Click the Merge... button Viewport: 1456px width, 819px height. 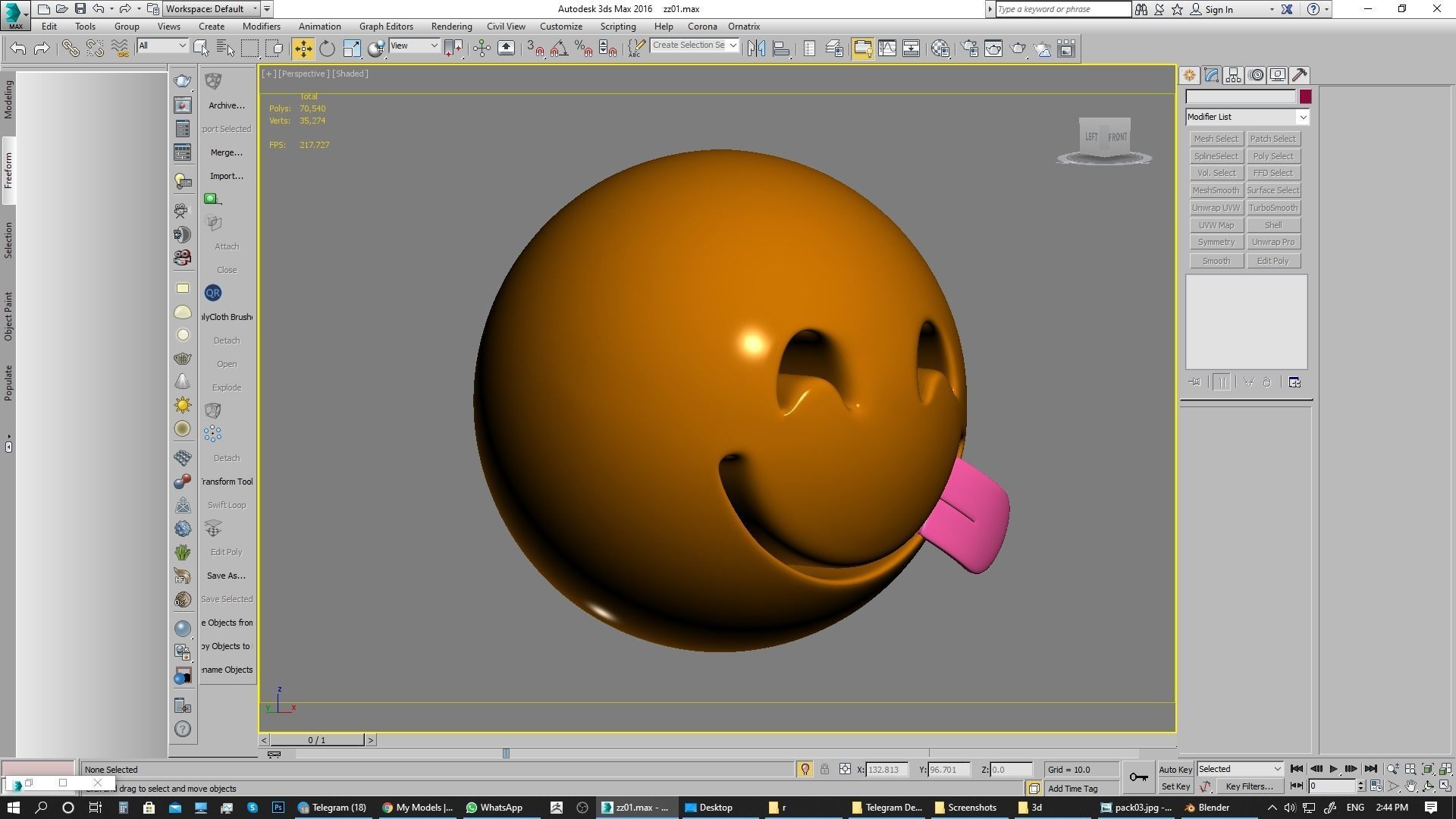pos(226,152)
